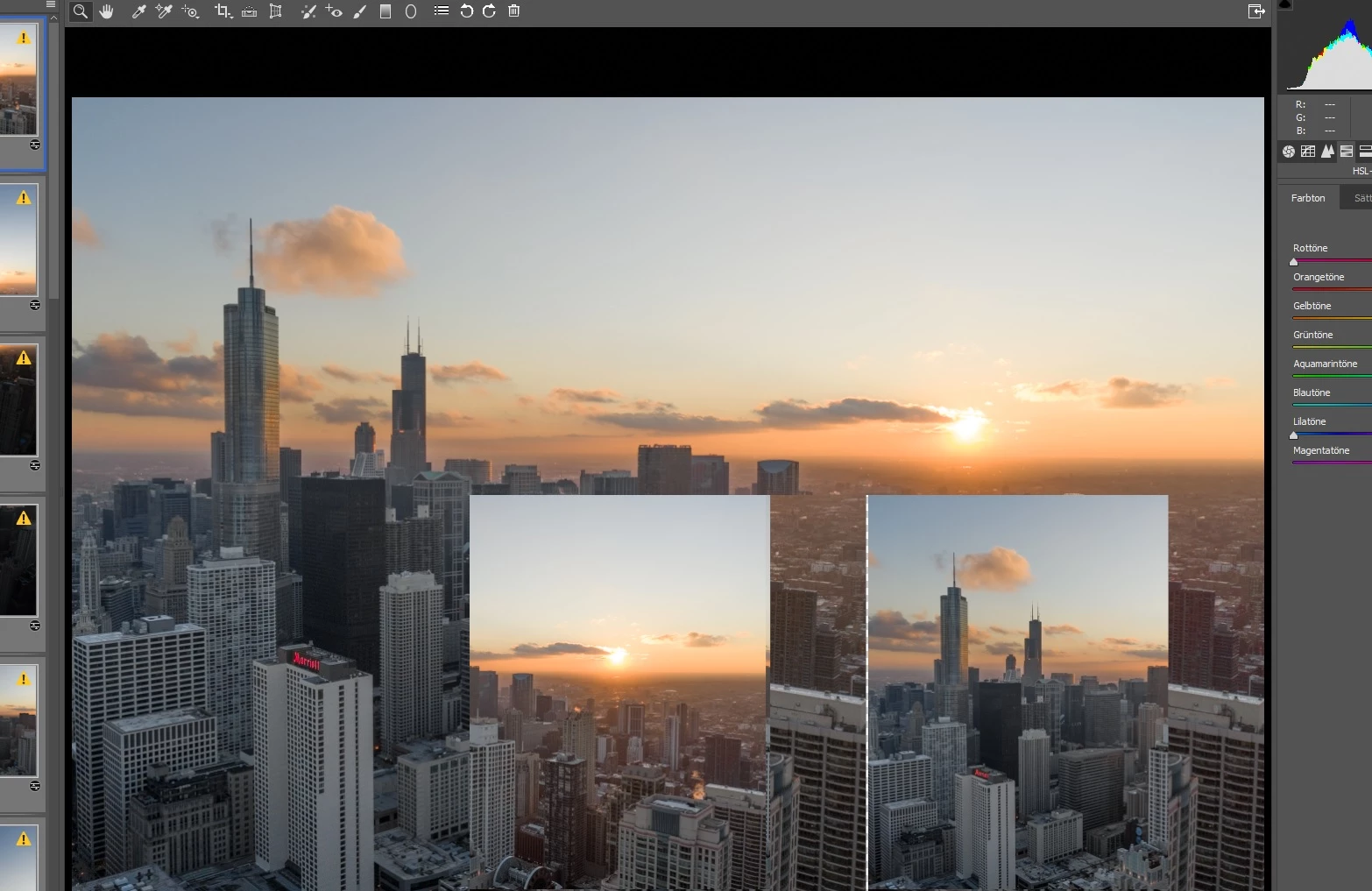Open the Split Toning panel tab
The width and height of the screenshot is (1372, 891).
coord(1365,152)
